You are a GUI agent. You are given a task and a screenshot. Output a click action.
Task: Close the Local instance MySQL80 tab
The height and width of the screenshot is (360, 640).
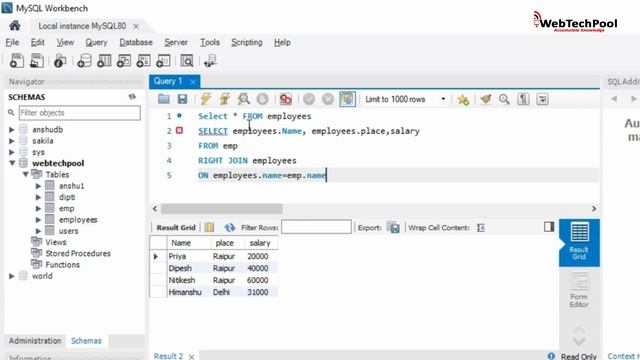tap(136, 26)
